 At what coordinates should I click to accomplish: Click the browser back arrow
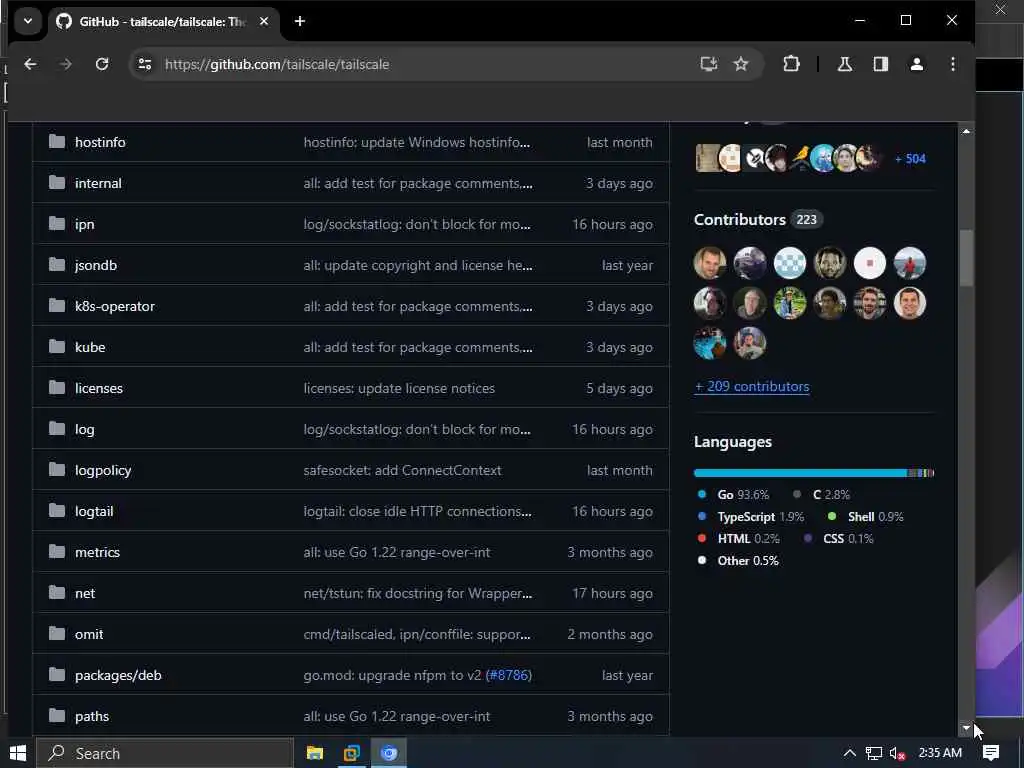tap(30, 64)
